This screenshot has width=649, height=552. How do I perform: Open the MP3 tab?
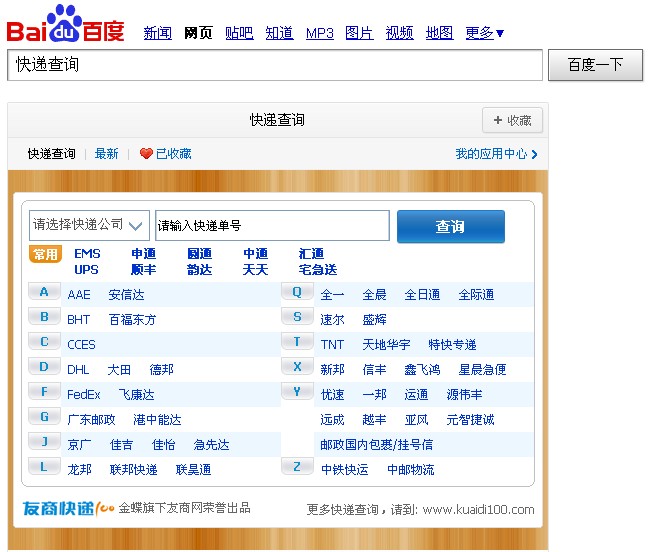[320, 33]
